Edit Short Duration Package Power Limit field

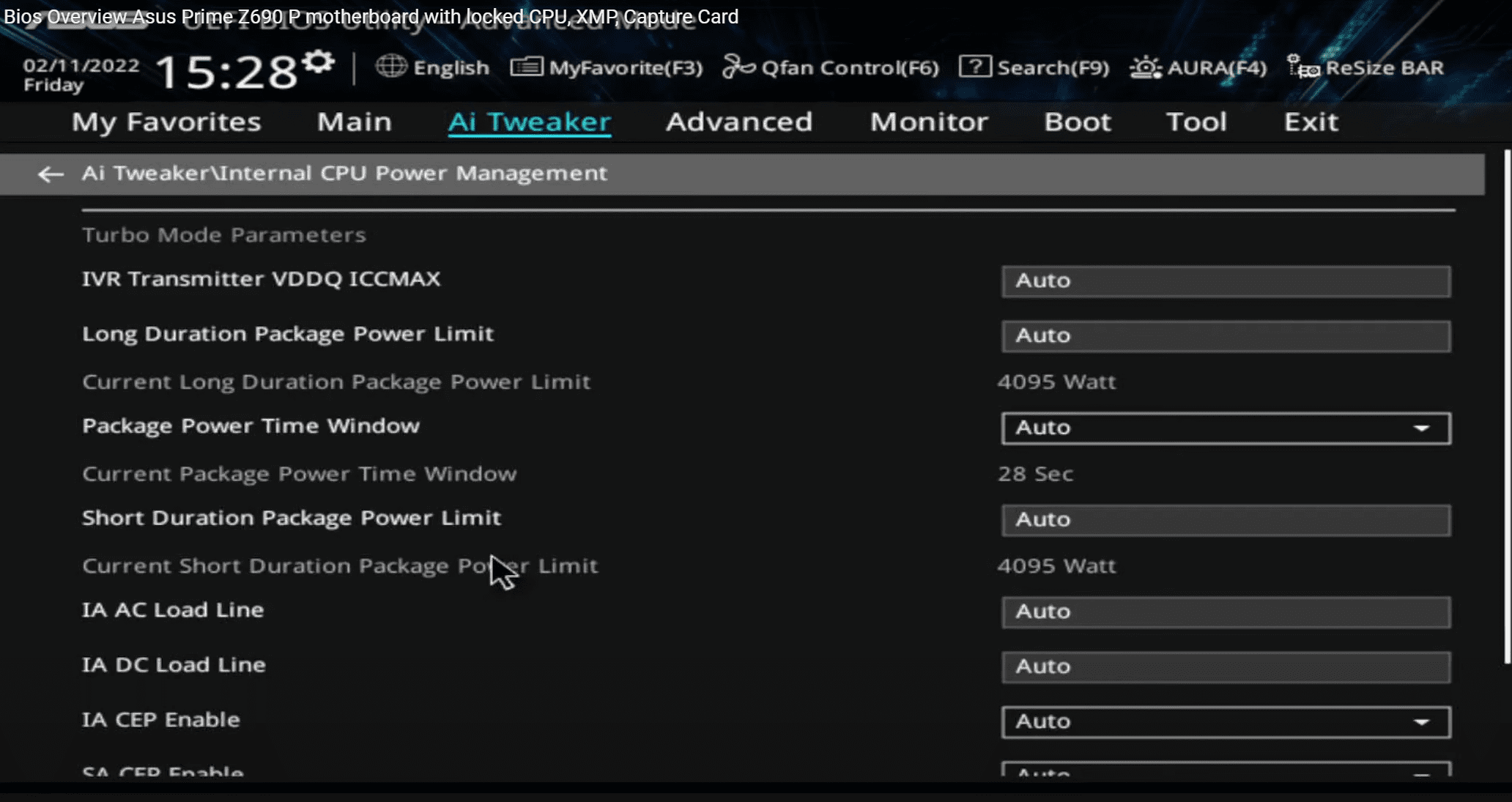[x=1226, y=520]
